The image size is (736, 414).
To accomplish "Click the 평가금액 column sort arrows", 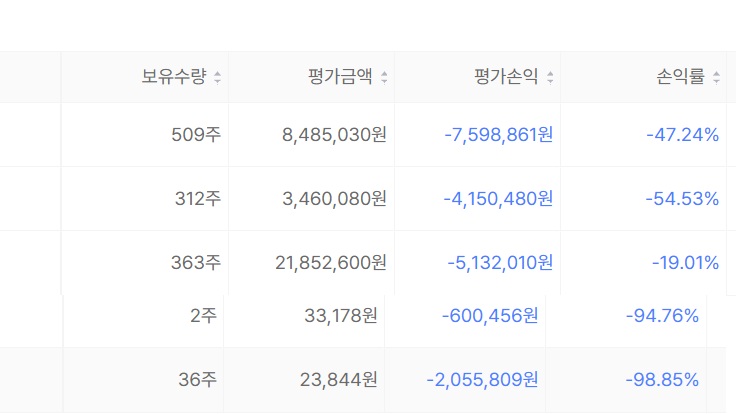I will (x=384, y=77).
